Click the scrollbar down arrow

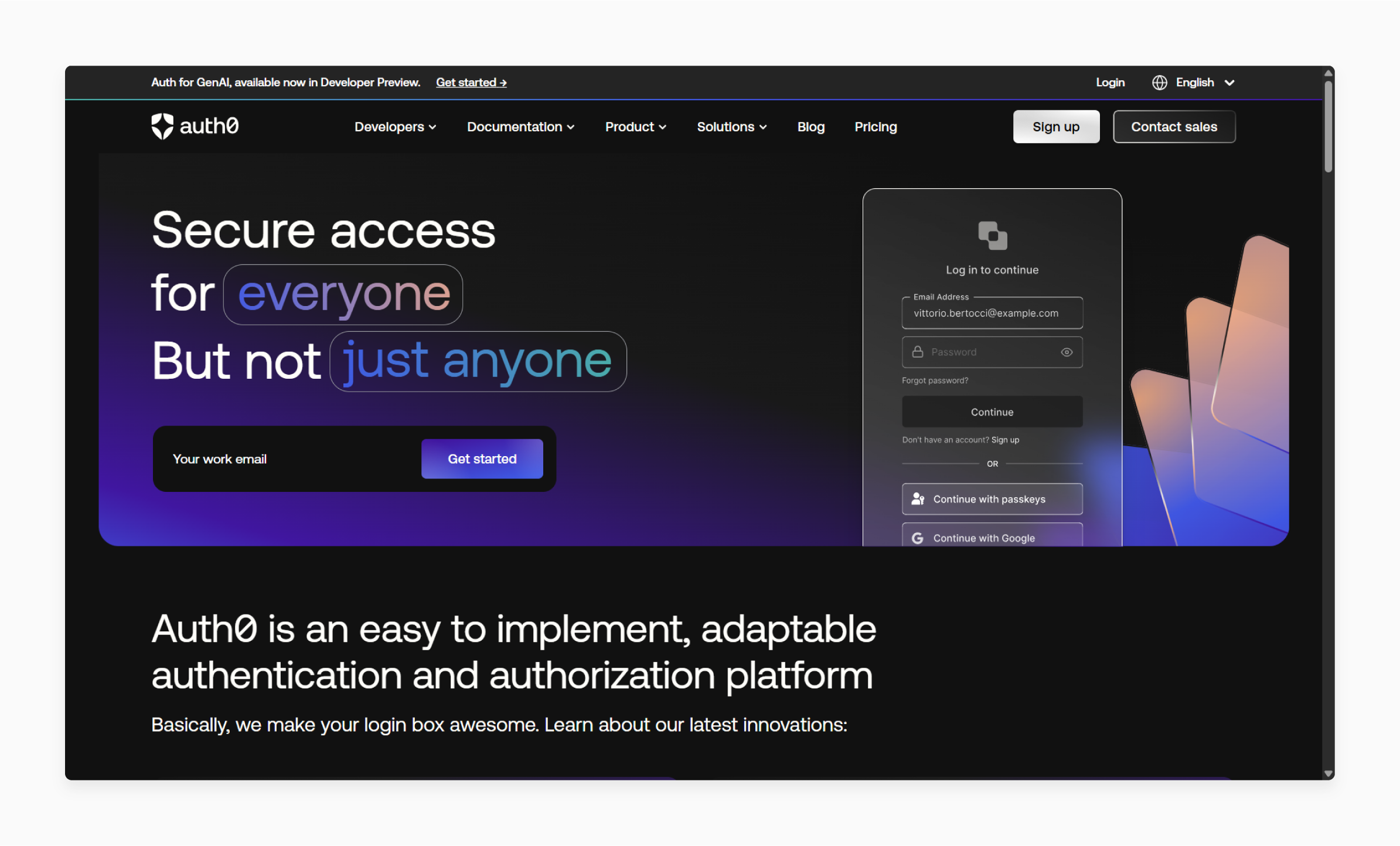point(1328,774)
